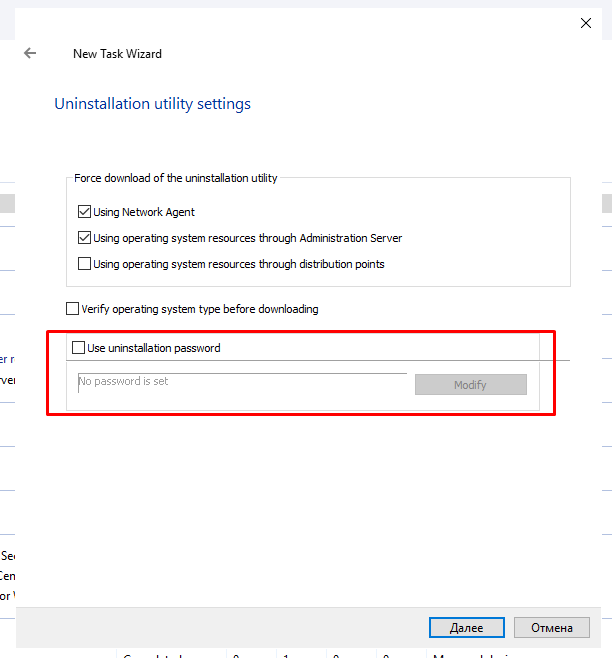Click the No password is set field

click(x=242, y=382)
